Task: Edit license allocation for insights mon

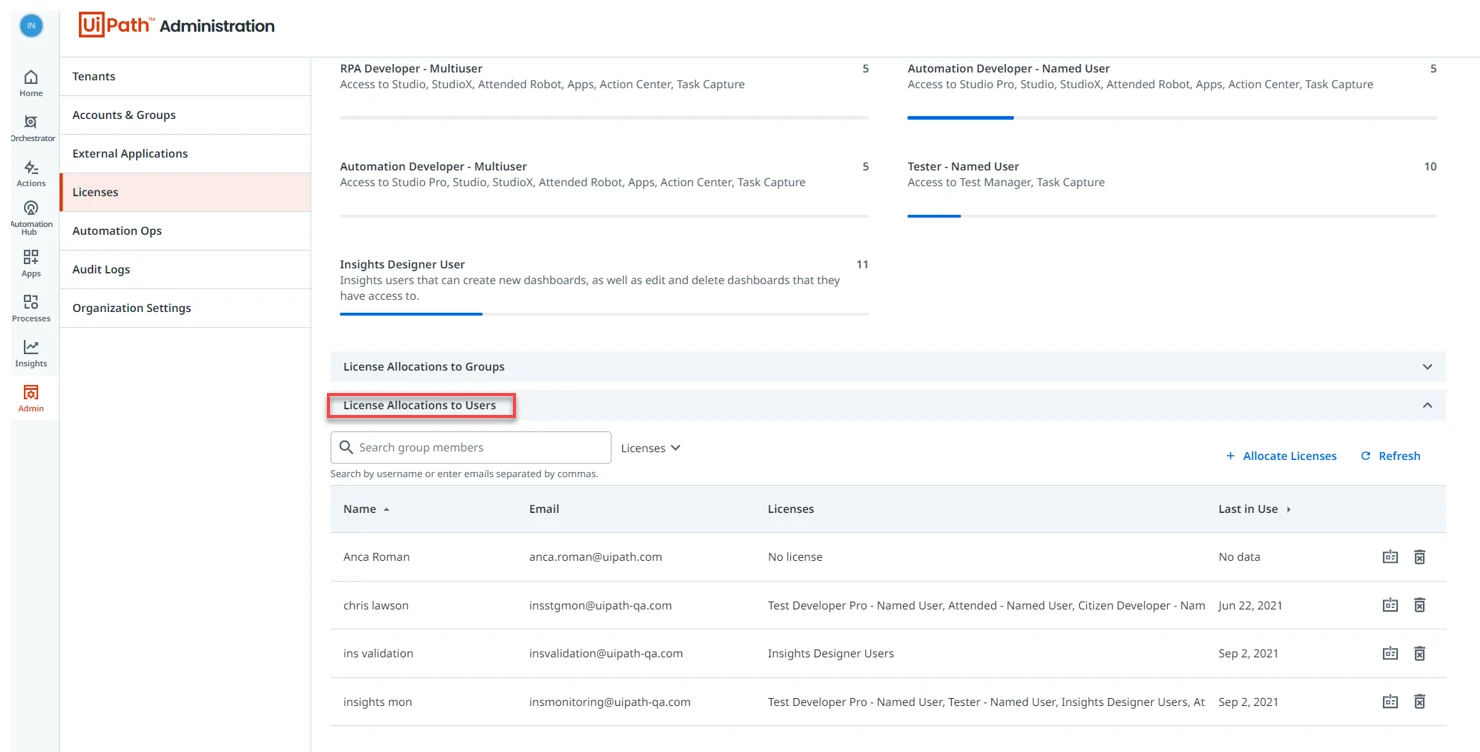Action: tap(1390, 702)
